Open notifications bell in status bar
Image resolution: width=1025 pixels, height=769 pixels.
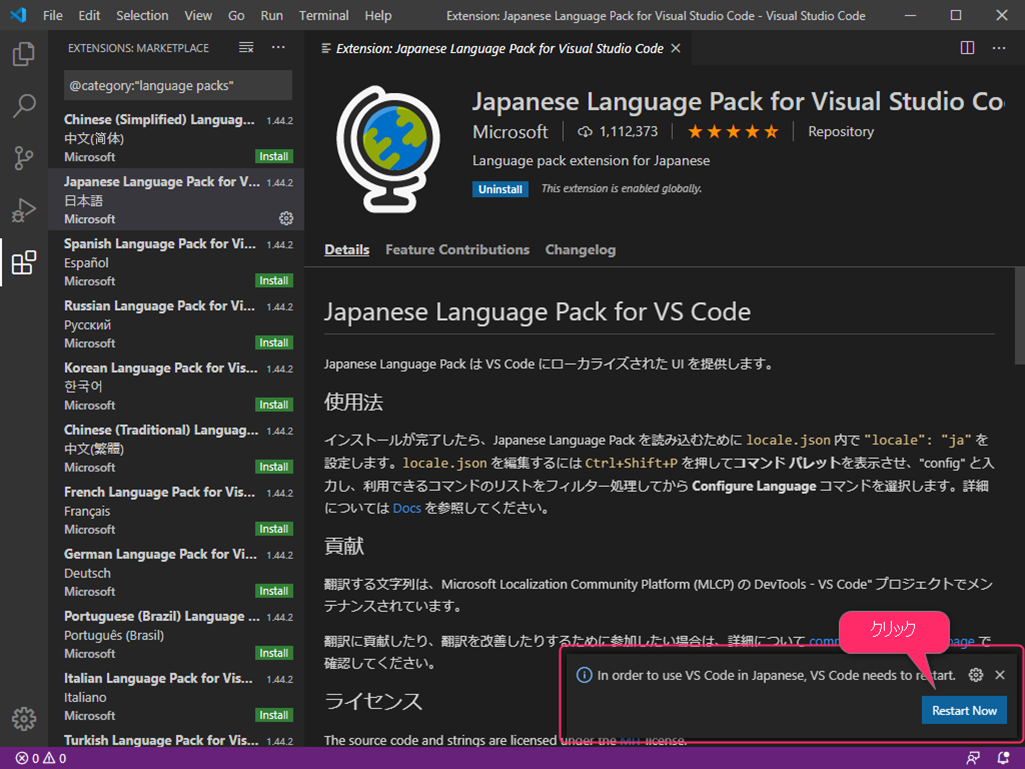click(x=1003, y=759)
